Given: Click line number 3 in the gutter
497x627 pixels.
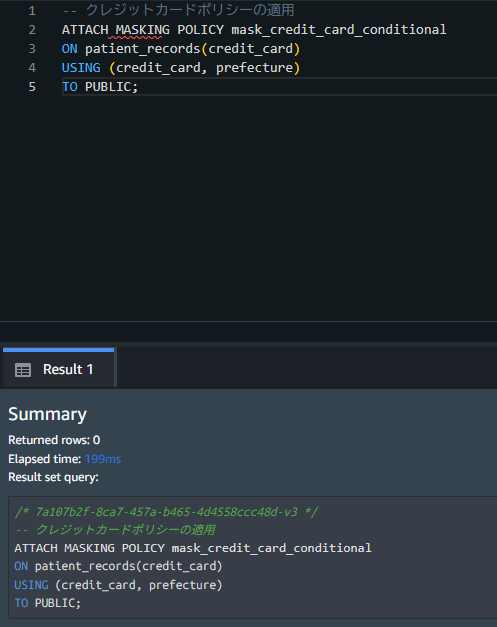Looking at the screenshot, I should (x=32, y=49).
